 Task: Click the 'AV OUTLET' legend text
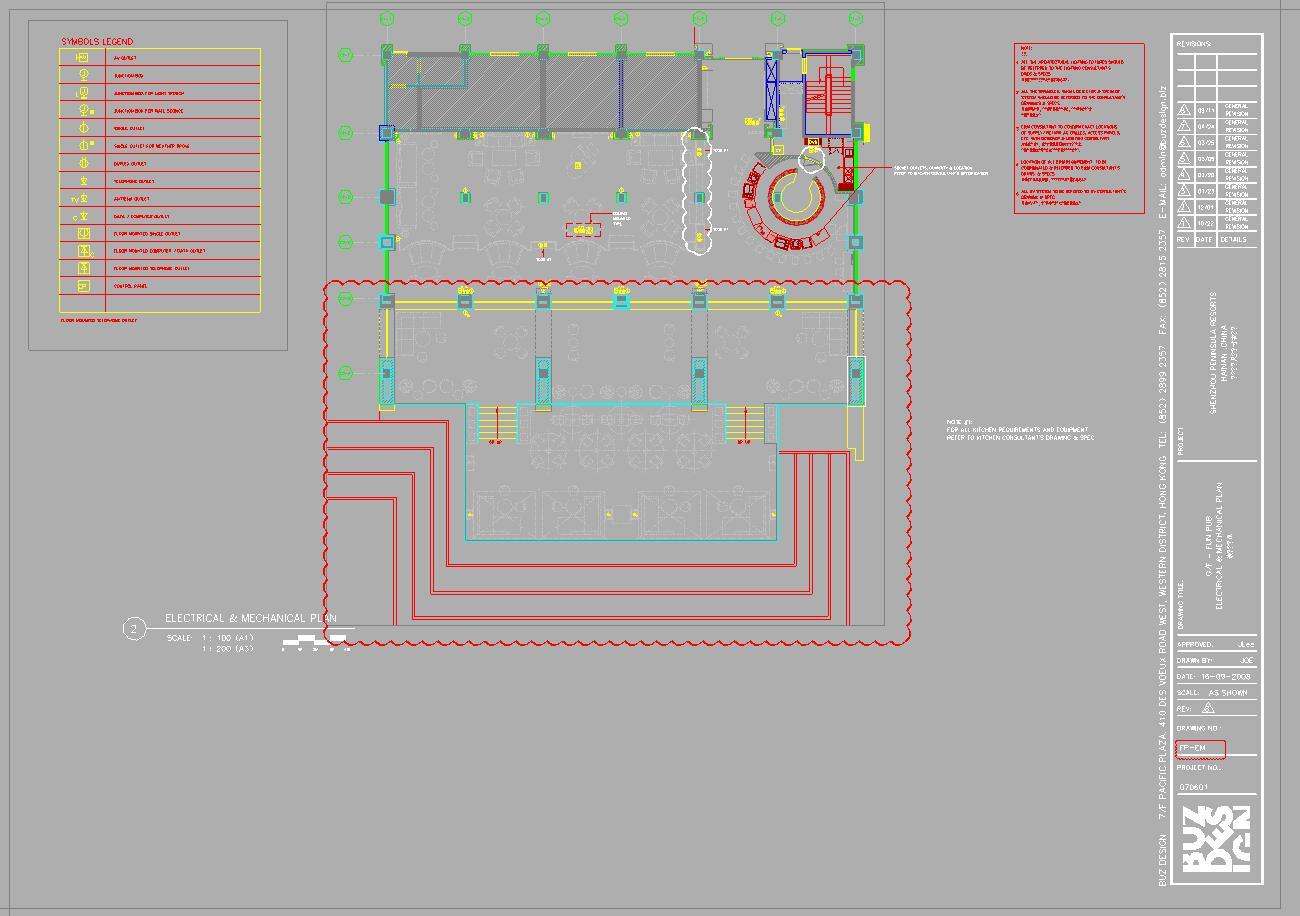tap(125, 58)
